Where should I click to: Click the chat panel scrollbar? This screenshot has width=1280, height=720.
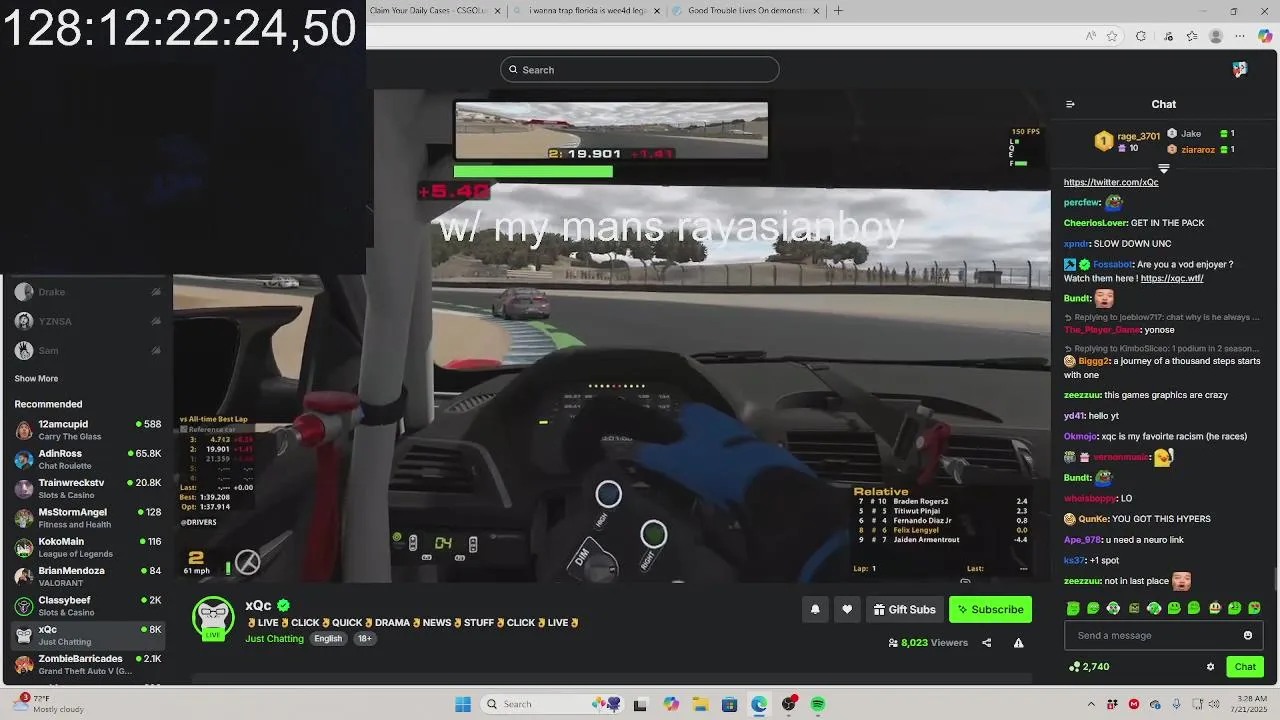[x=1274, y=580]
